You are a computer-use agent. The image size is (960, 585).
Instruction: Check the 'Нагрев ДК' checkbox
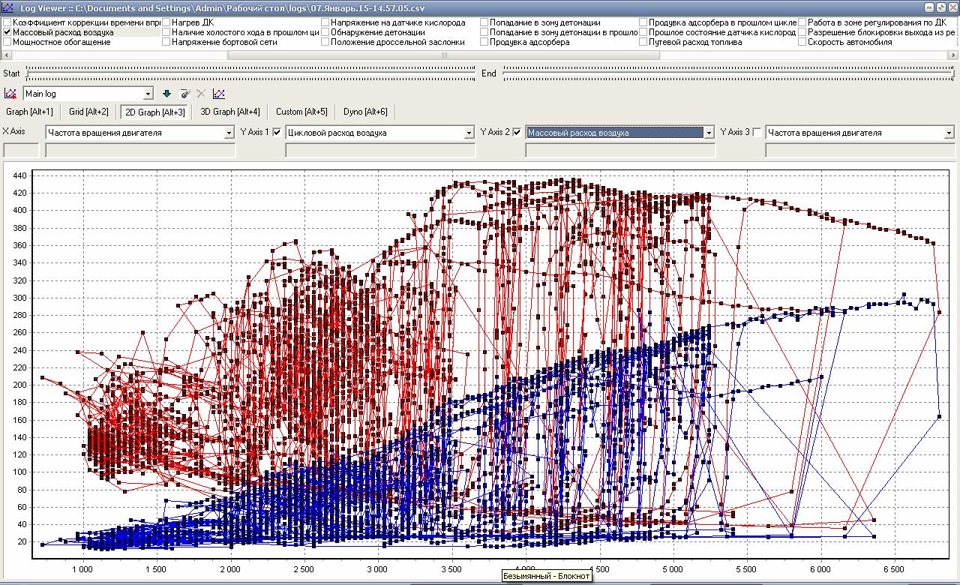[x=166, y=23]
